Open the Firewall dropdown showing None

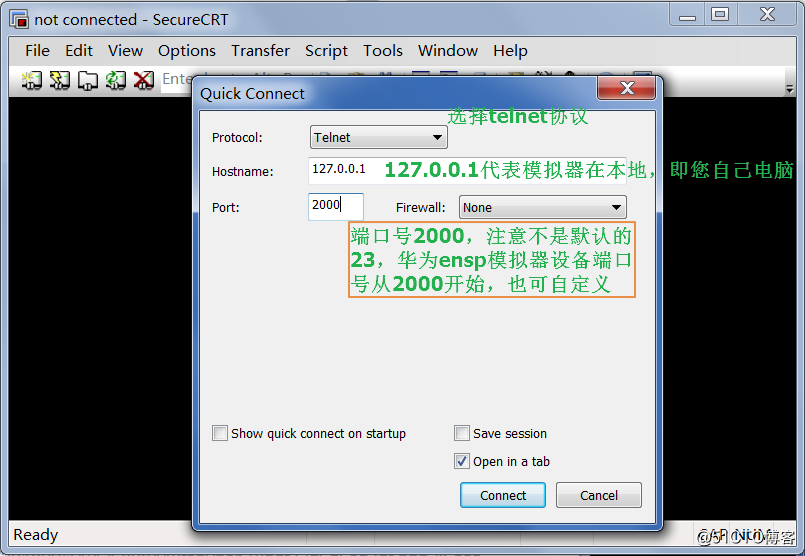point(543,207)
